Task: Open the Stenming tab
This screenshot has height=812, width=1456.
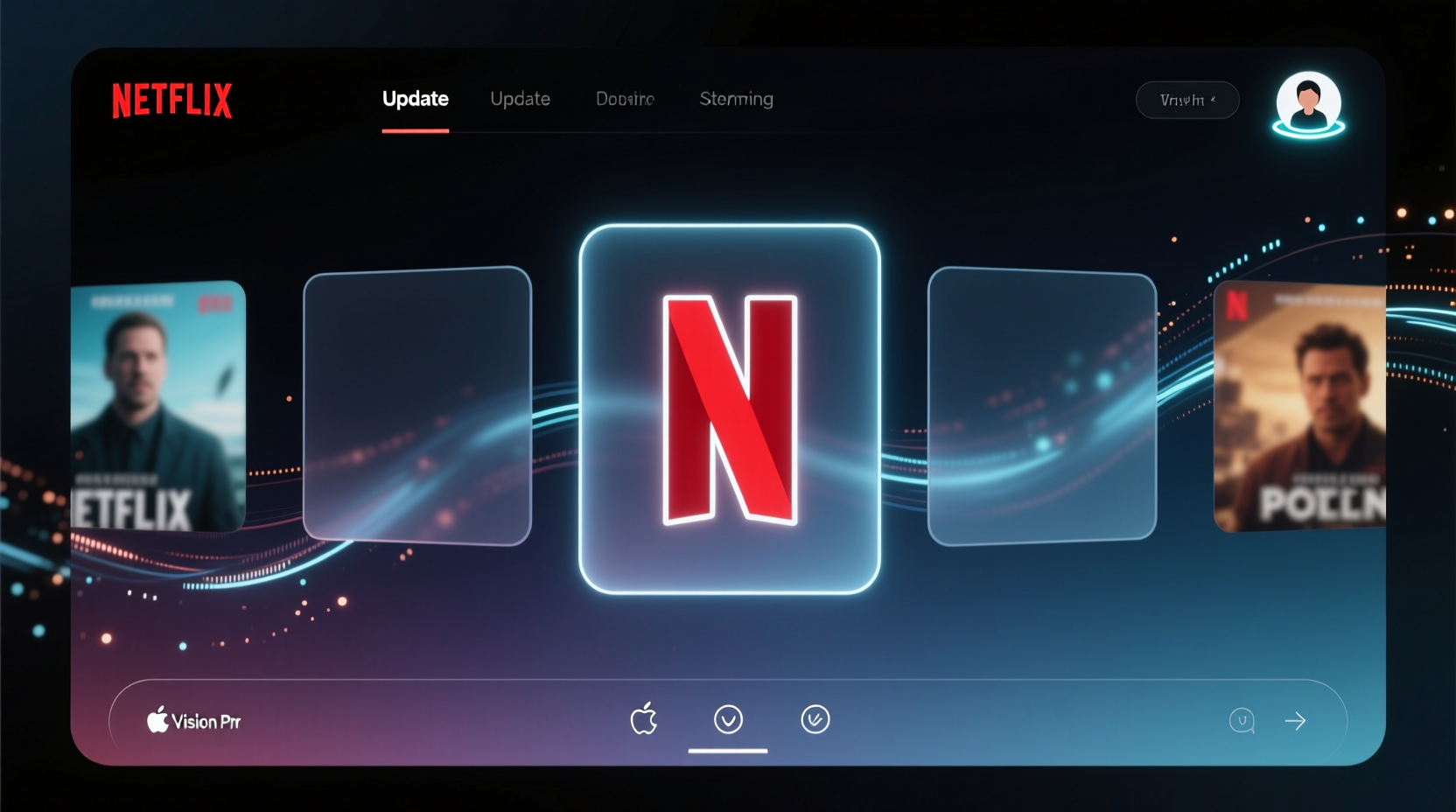Action: (736, 99)
